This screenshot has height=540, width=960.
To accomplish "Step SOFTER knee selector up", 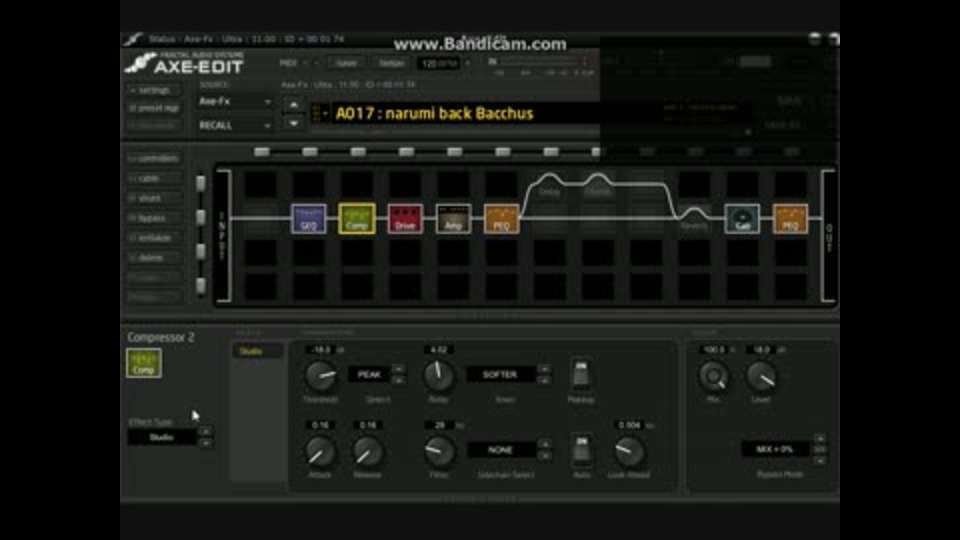I will [x=544, y=369].
